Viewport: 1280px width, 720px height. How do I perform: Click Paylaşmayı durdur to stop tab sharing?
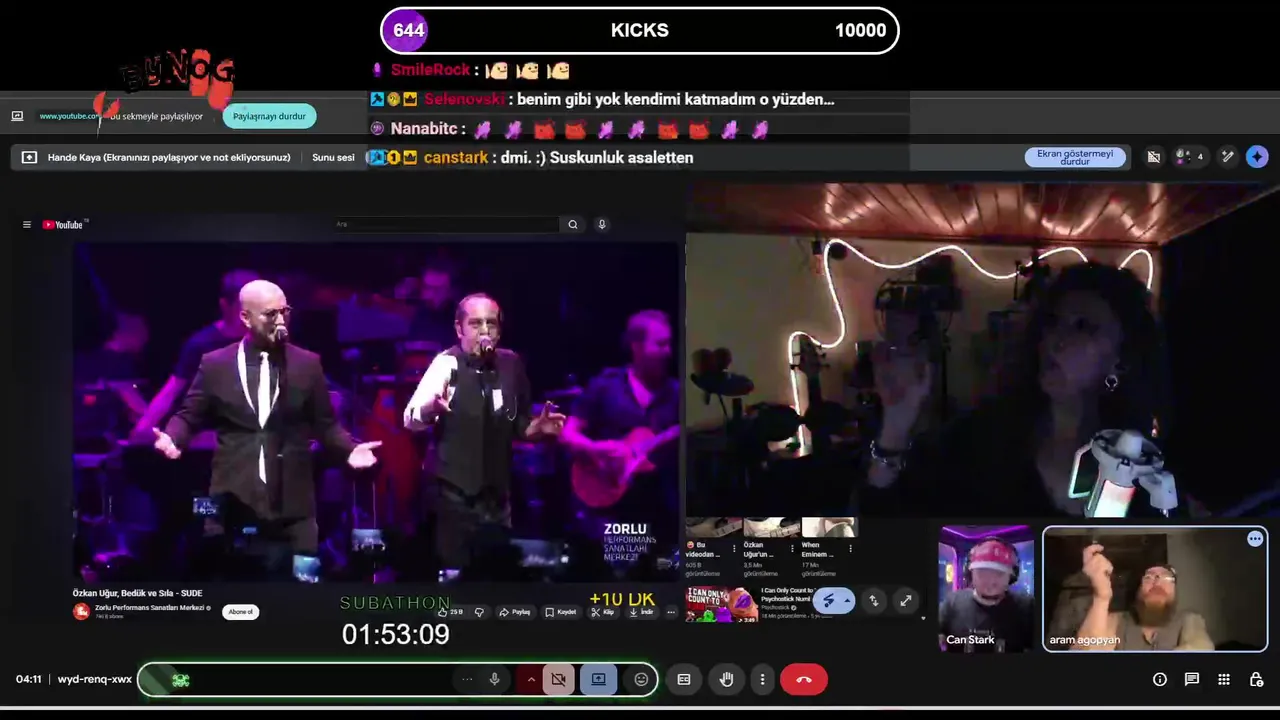click(269, 116)
